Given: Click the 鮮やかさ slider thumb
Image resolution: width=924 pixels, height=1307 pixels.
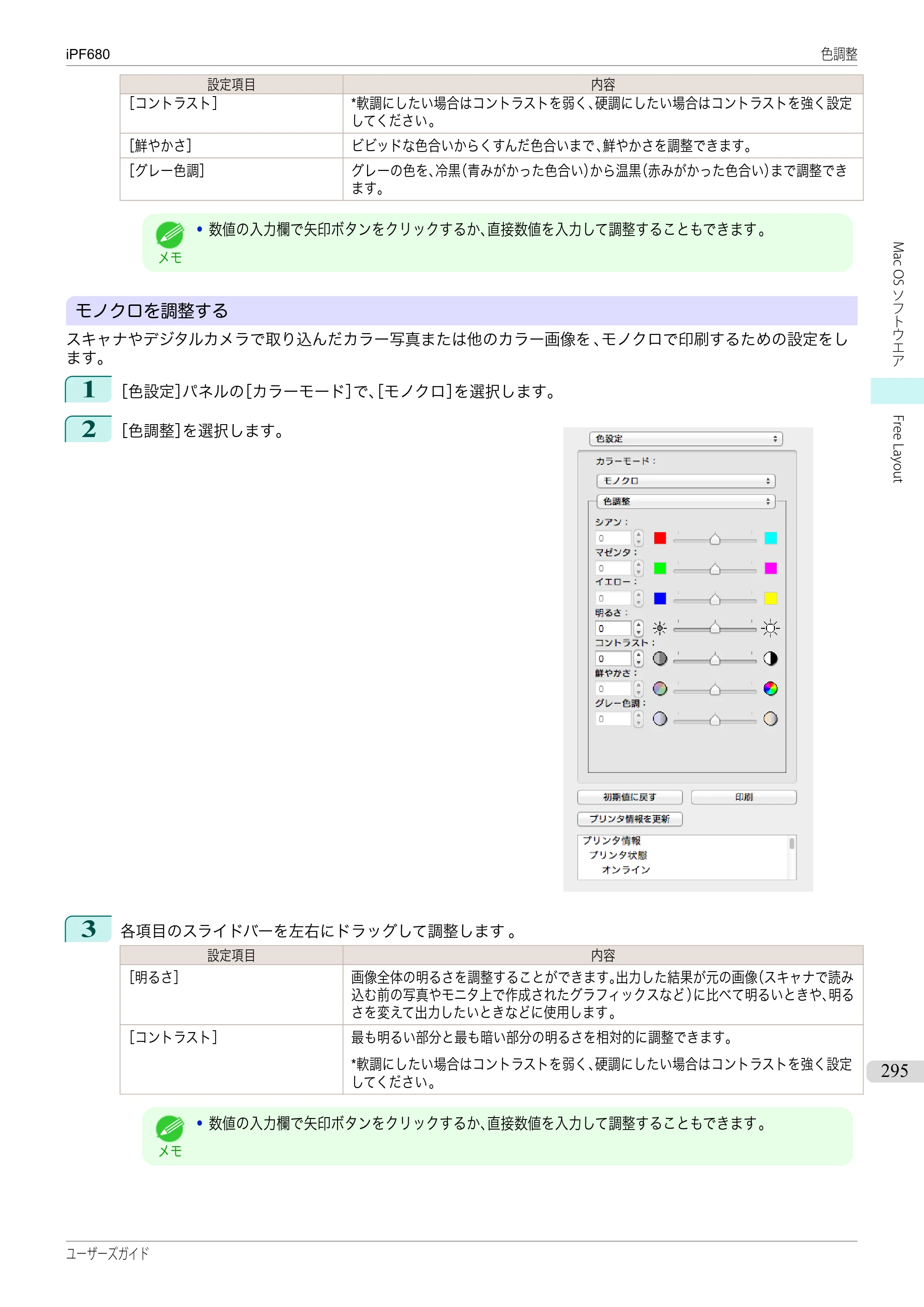Looking at the screenshot, I should [x=715, y=690].
